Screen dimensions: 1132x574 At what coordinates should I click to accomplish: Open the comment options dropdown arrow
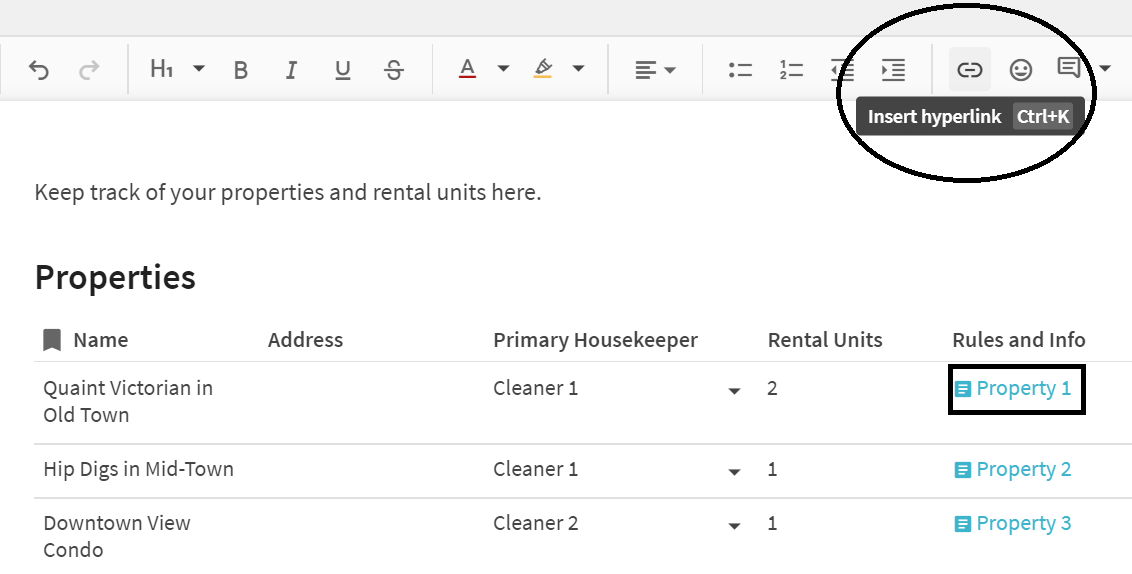pos(1105,69)
